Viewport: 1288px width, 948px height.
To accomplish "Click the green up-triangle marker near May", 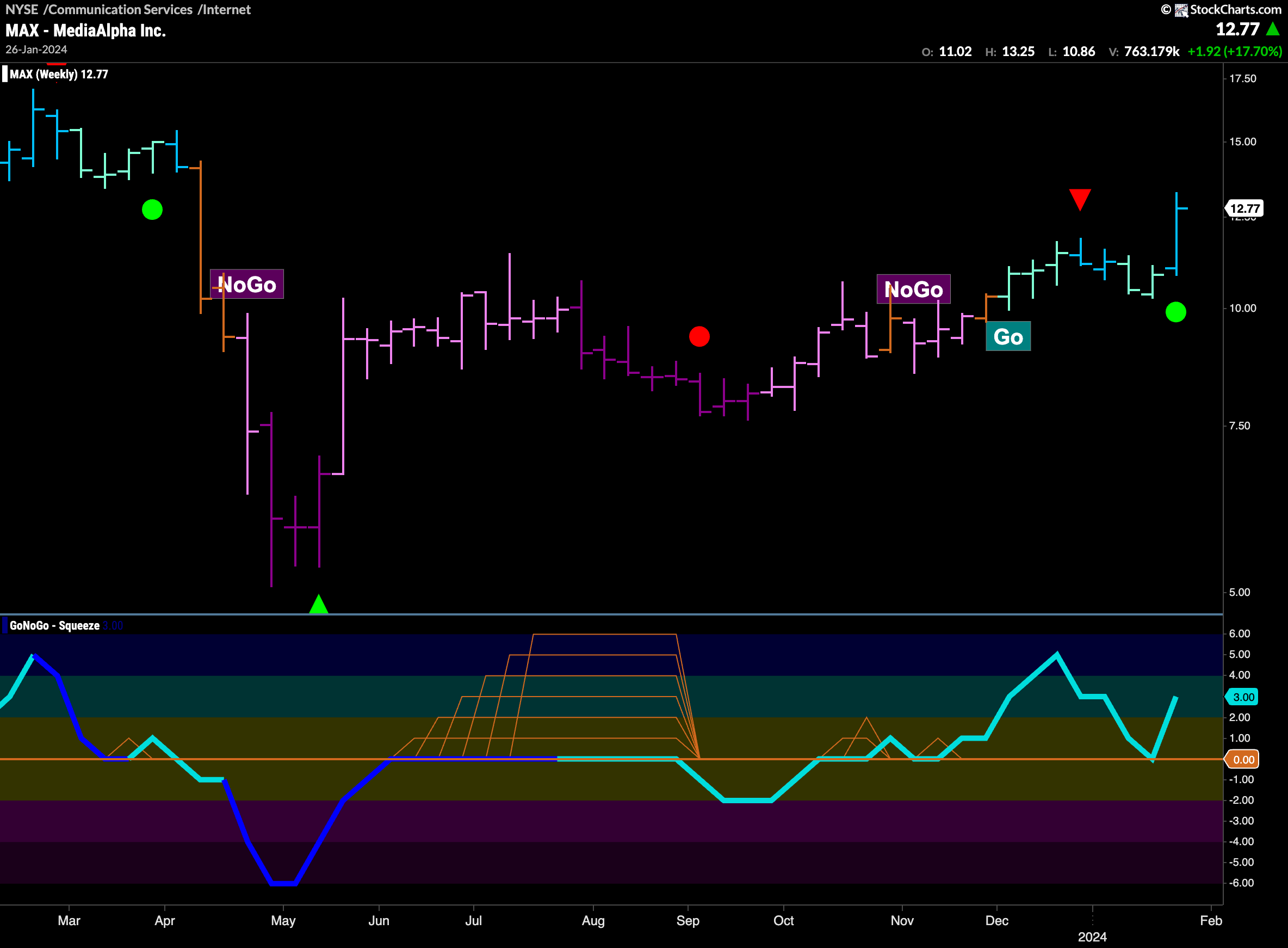I will [318, 604].
